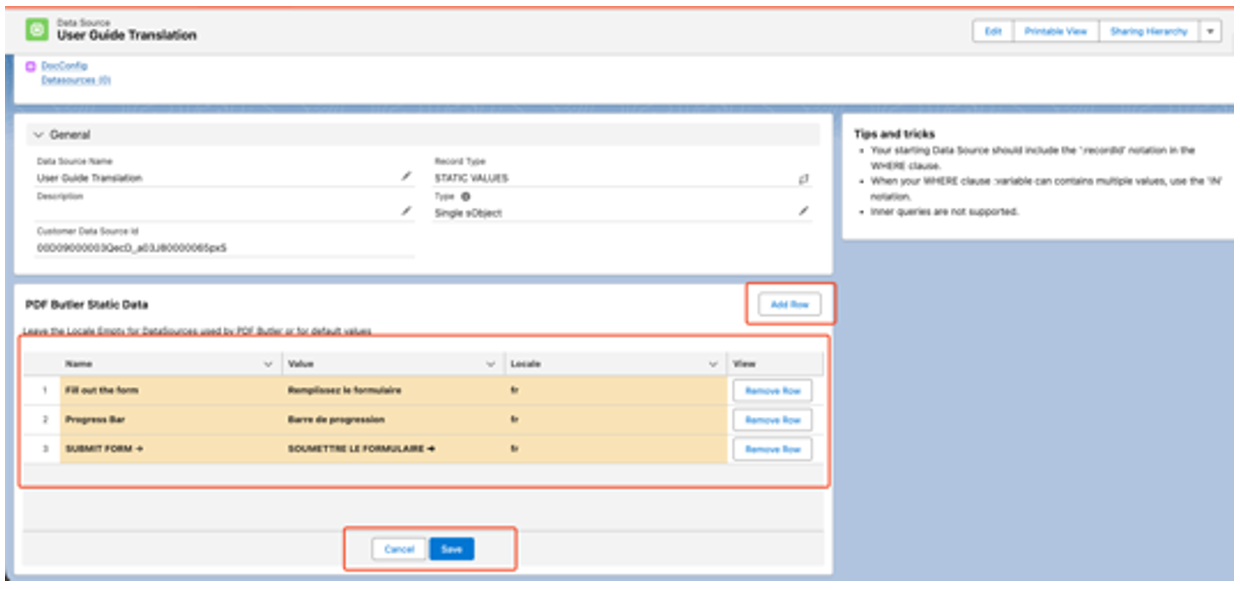Save the static data changes
Image resolution: width=1240 pixels, height=590 pixels.
click(452, 549)
